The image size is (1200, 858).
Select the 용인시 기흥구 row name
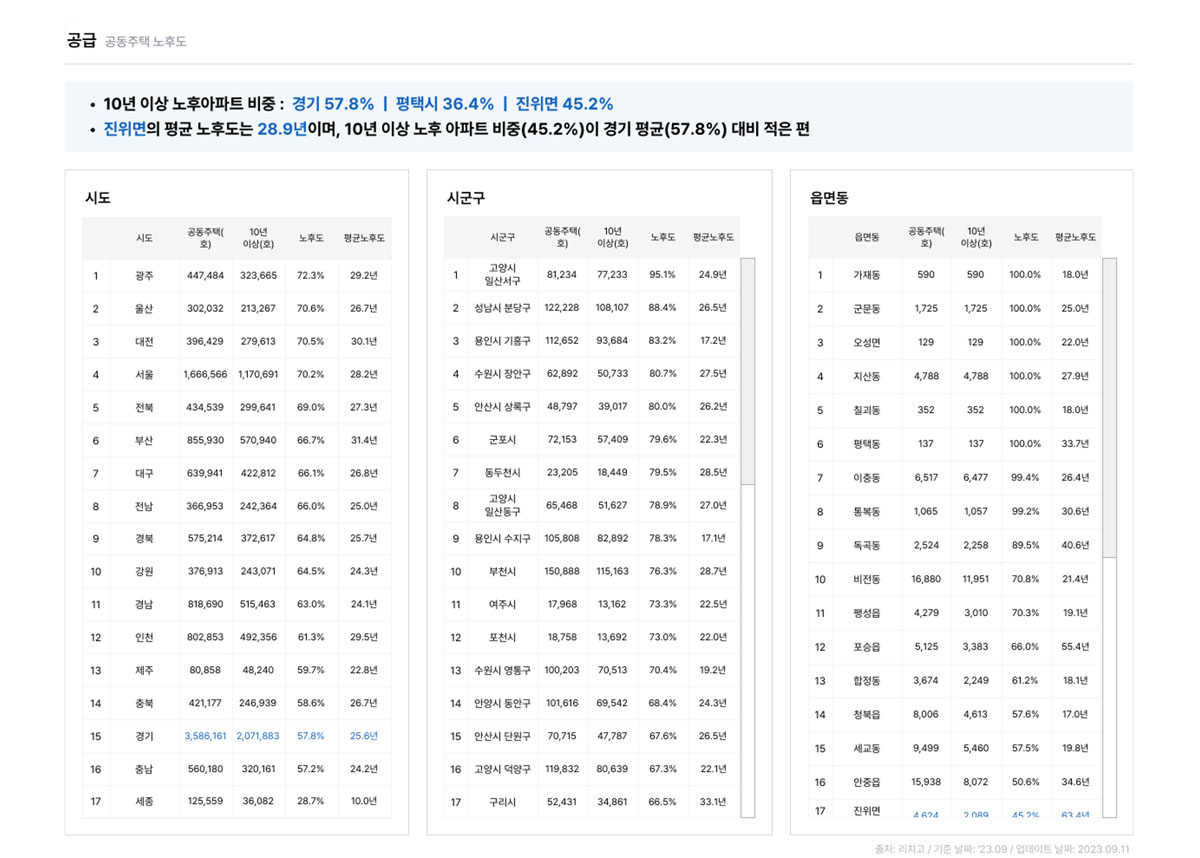503,341
